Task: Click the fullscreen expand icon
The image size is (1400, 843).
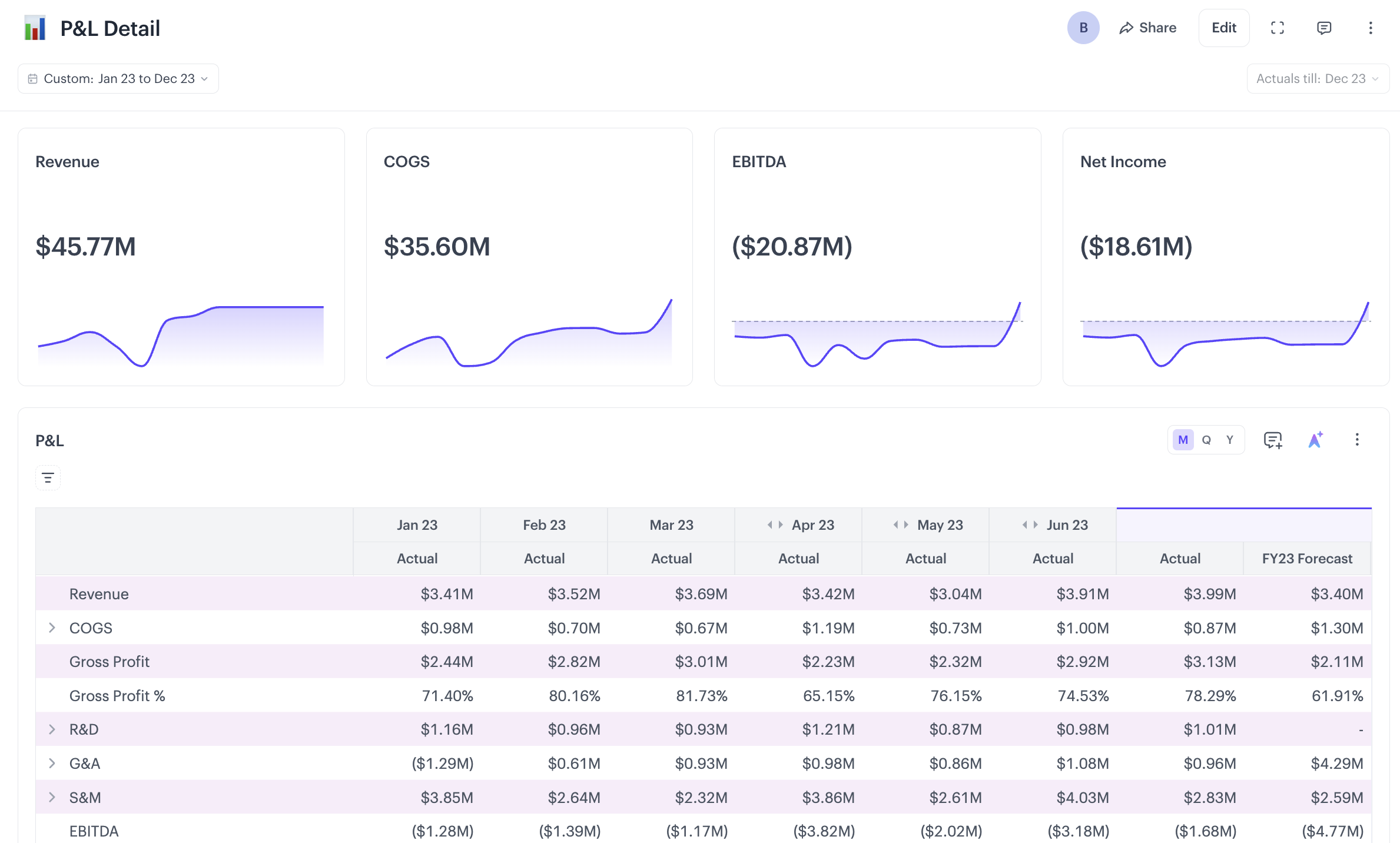Action: click(1277, 28)
